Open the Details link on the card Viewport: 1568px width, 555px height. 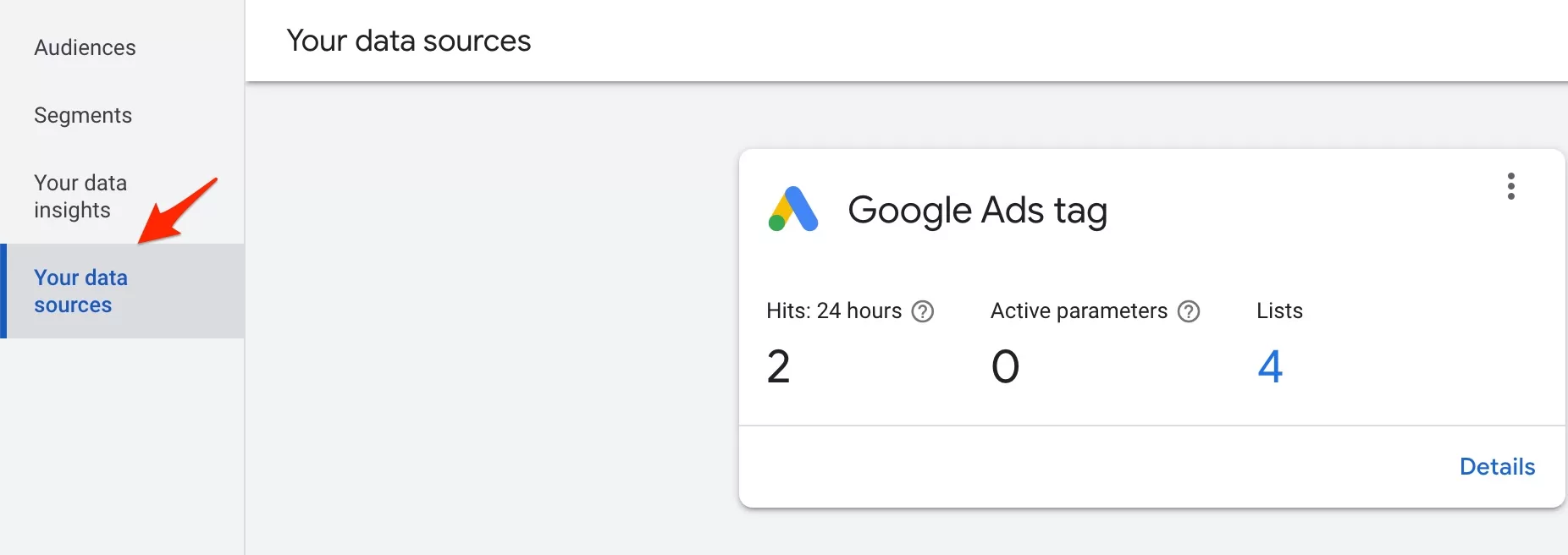pos(1497,466)
